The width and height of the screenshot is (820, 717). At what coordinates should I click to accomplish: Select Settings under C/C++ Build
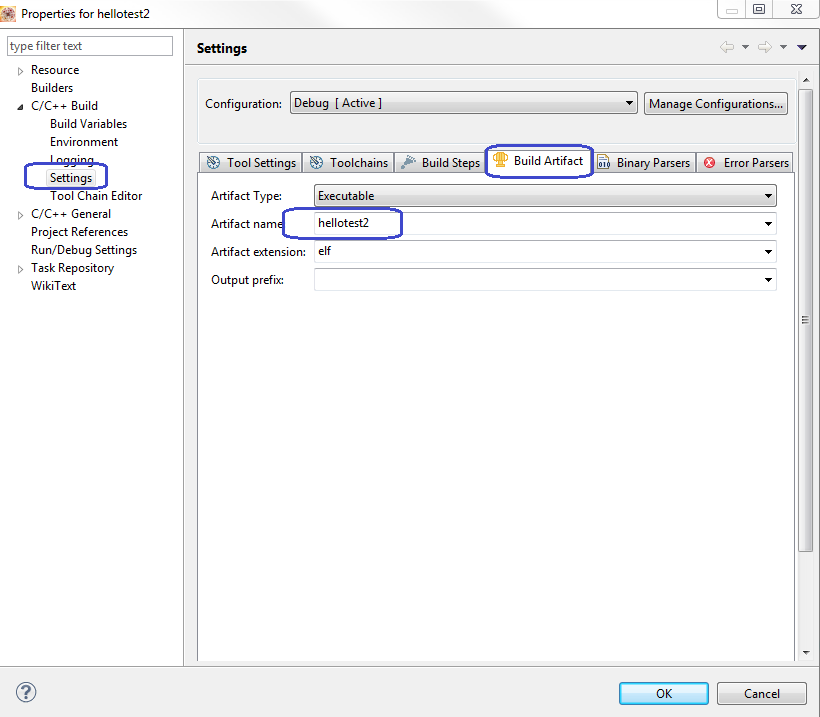tap(71, 178)
